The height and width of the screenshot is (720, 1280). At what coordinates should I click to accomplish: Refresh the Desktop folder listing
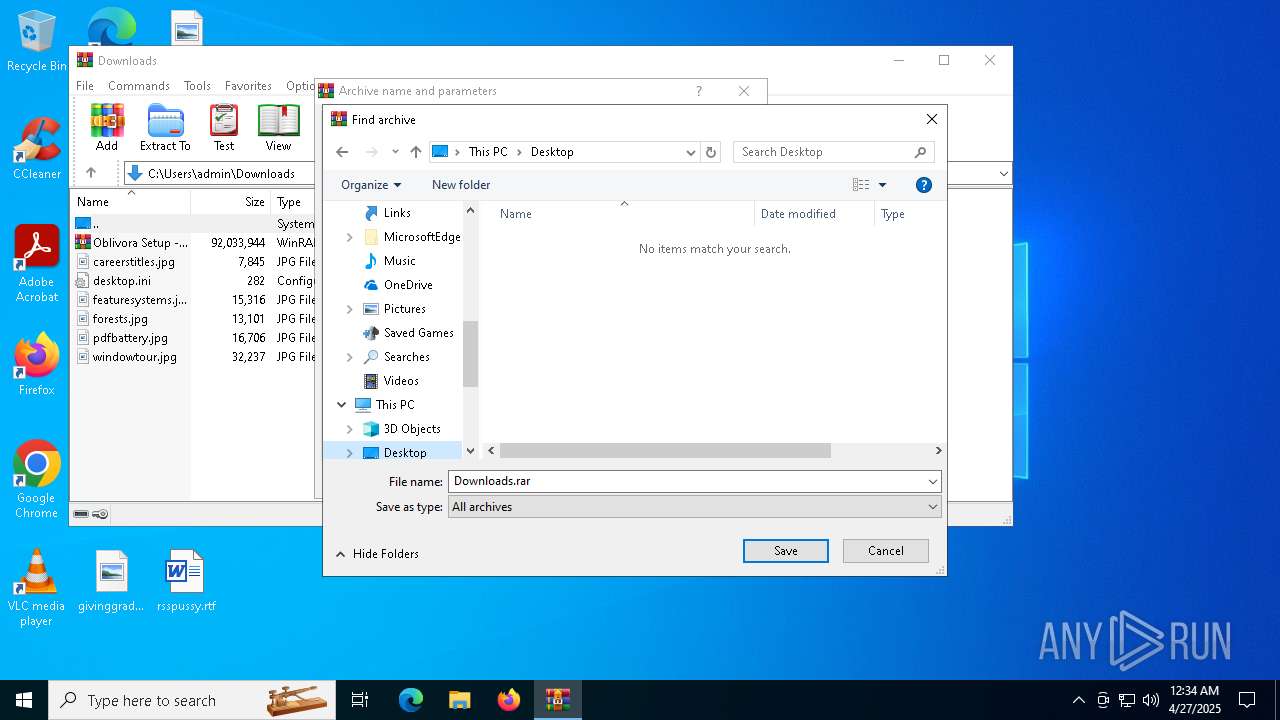[x=711, y=152]
